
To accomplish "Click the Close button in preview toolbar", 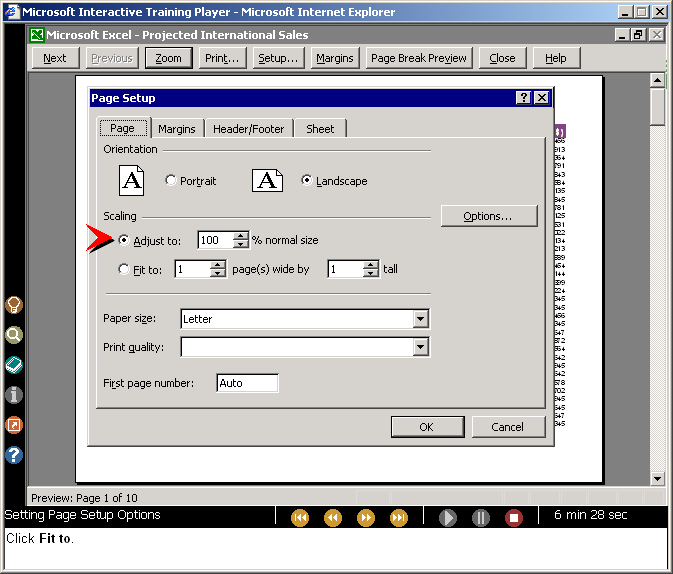I will pos(503,58).
